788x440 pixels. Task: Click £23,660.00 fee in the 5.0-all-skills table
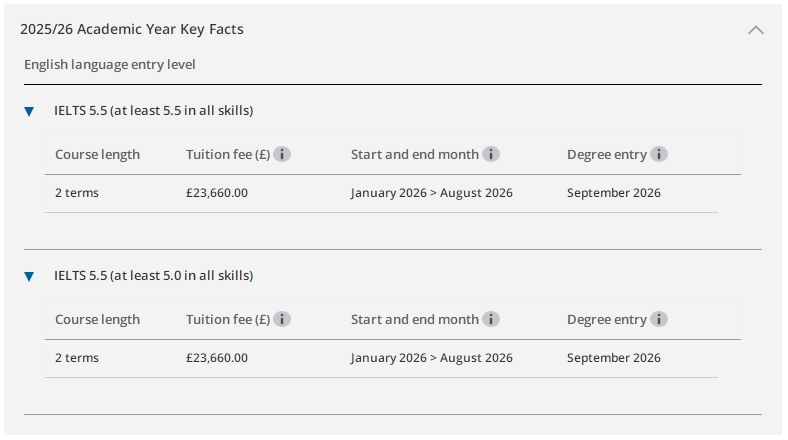pyautogui.click(x=217, y=358)
